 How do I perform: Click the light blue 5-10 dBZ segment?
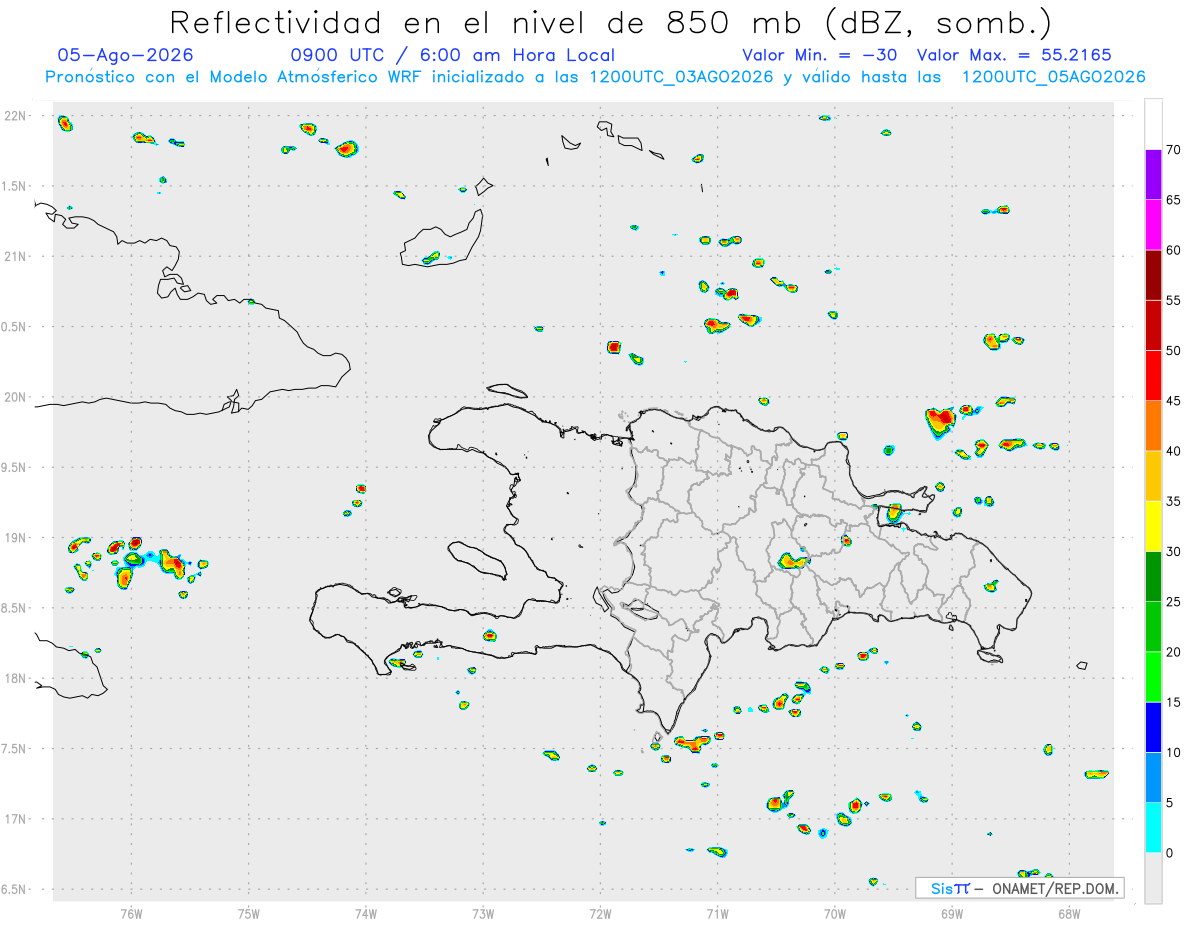pos(1153,778)
